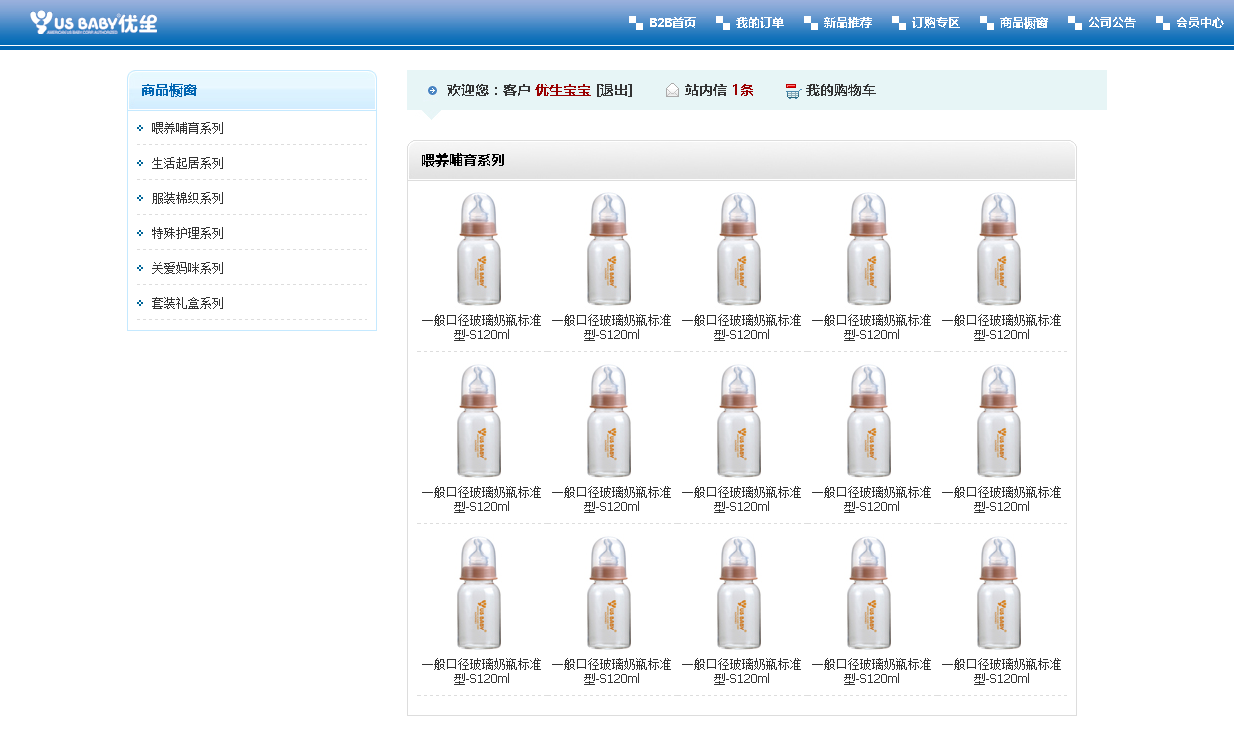The height and width of the screenshot is (734, 1234).
Task: Click the 优生宝宝 username link
Action: click(562, 91)
